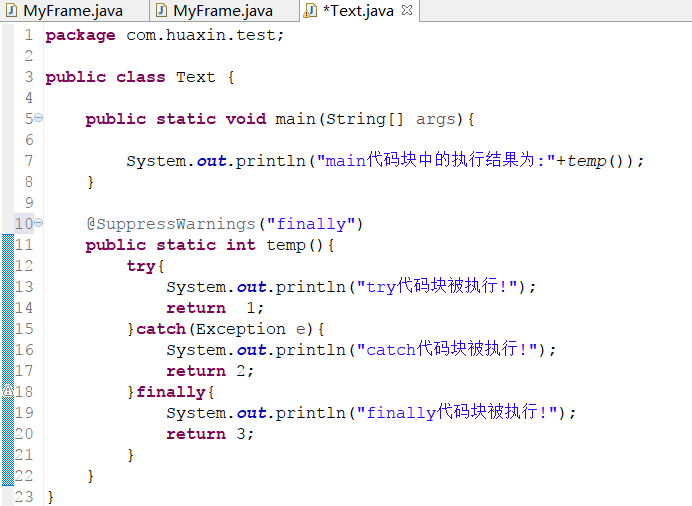Collapse the main method fold at line 5
This screenshot has height=506, width=692.
(39, 118)
